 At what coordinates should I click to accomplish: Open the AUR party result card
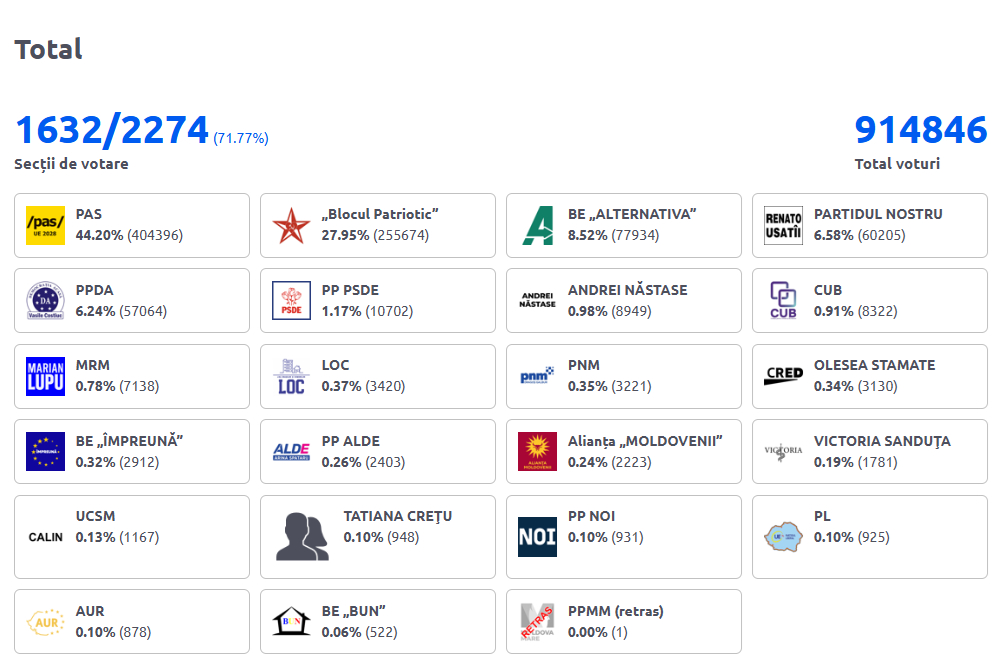tap(131, 621)
